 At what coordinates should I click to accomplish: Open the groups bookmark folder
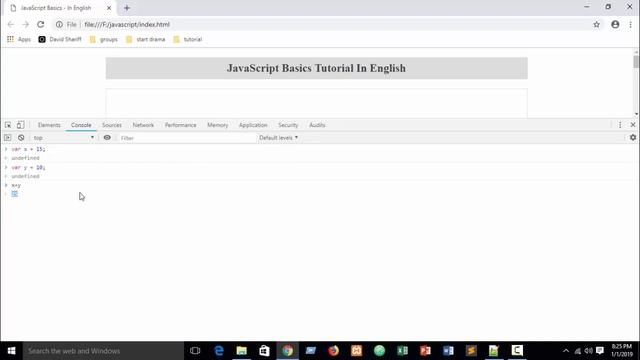(x=104, y=39)
